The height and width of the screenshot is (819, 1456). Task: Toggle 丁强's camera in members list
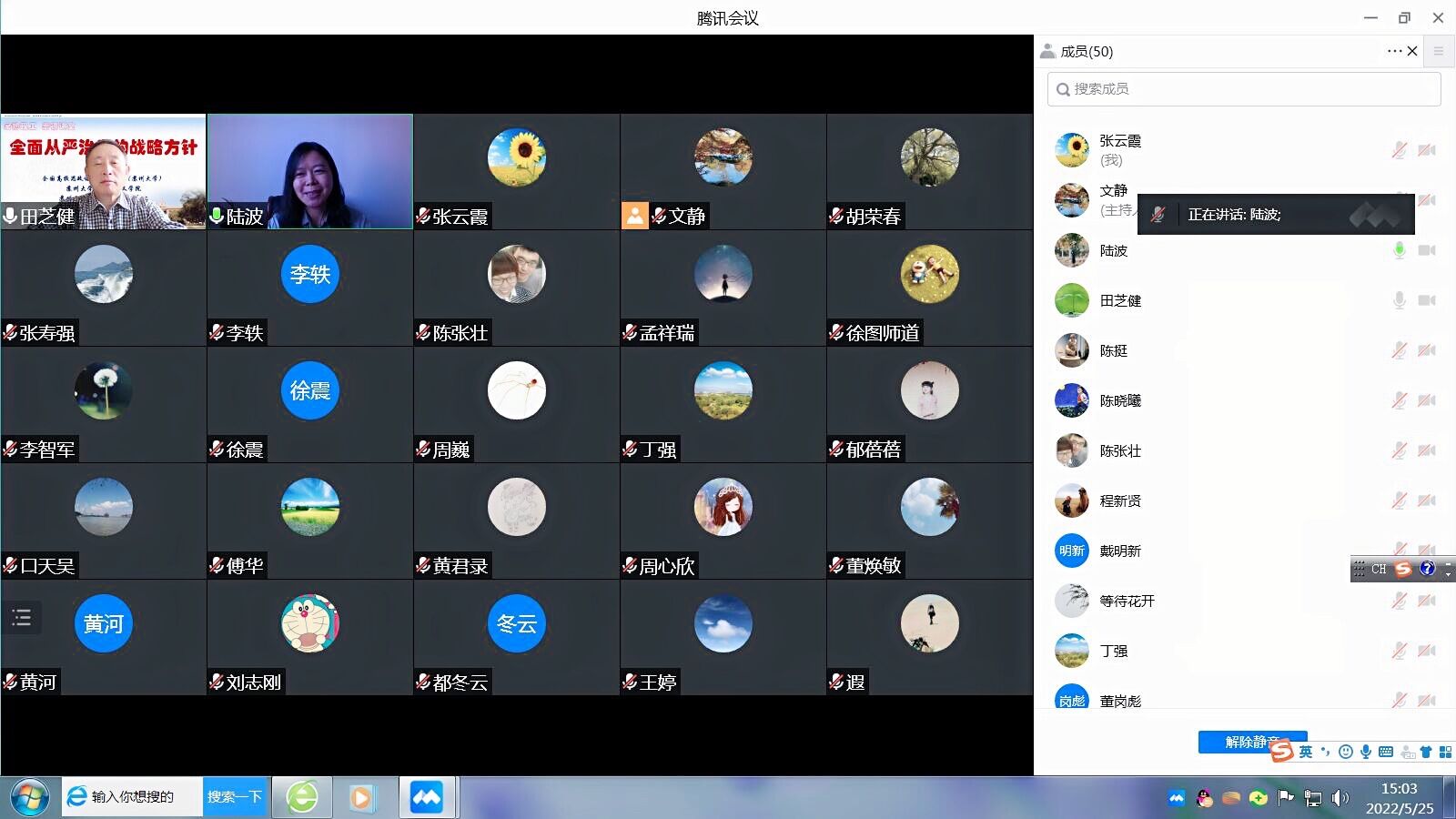coord(1427,651)
